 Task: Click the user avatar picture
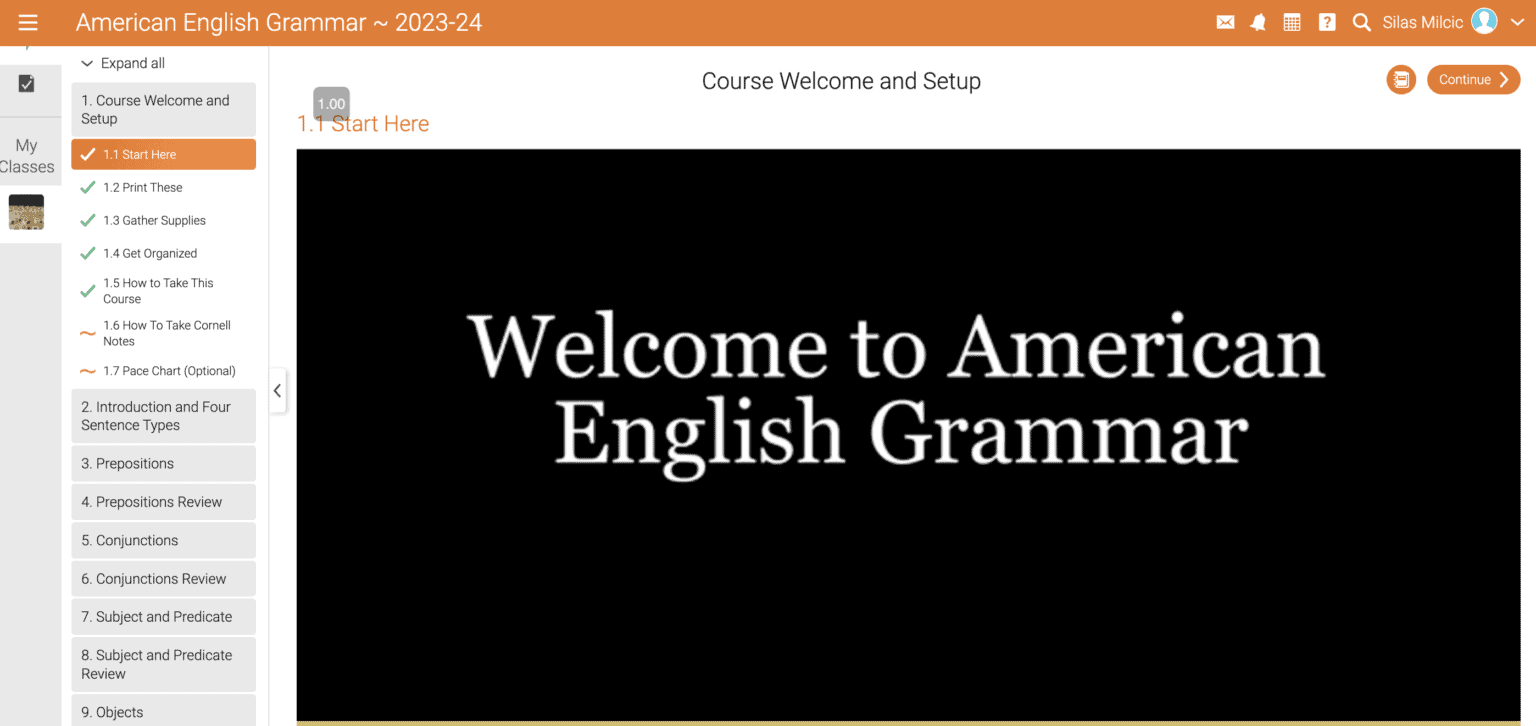[x=1485, y=21]
